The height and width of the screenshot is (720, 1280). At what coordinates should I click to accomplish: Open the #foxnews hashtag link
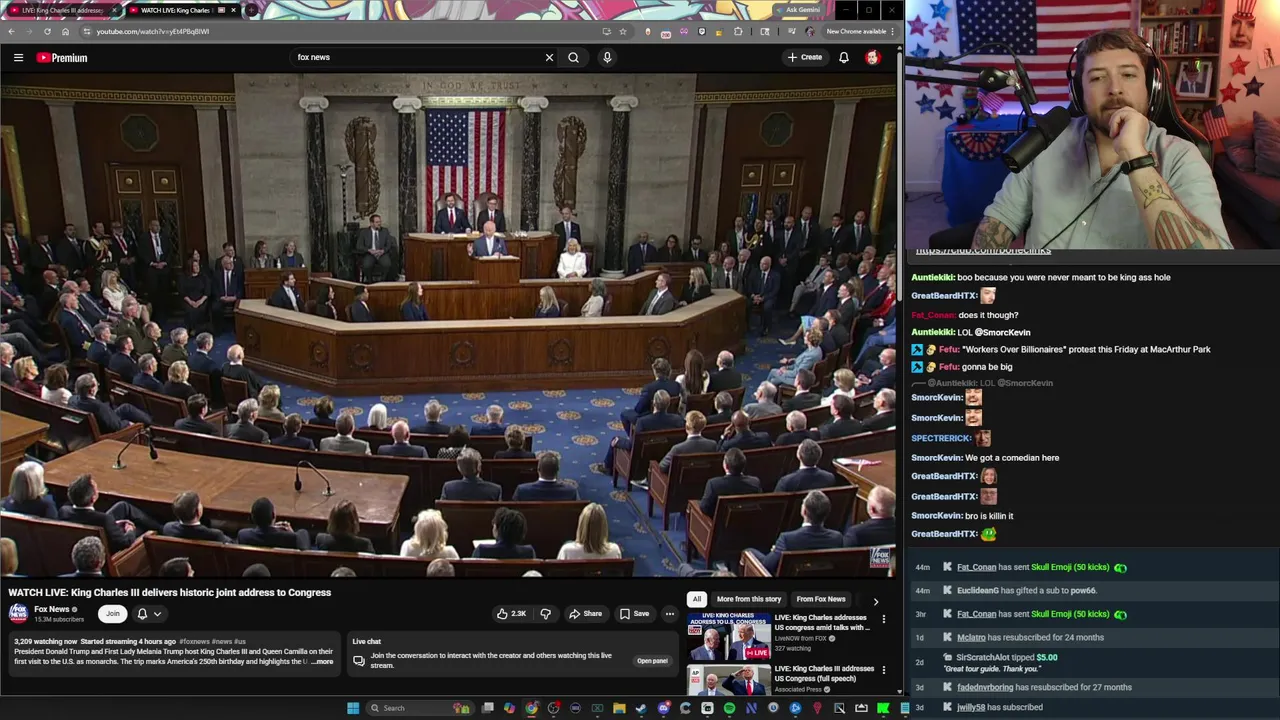194,641
